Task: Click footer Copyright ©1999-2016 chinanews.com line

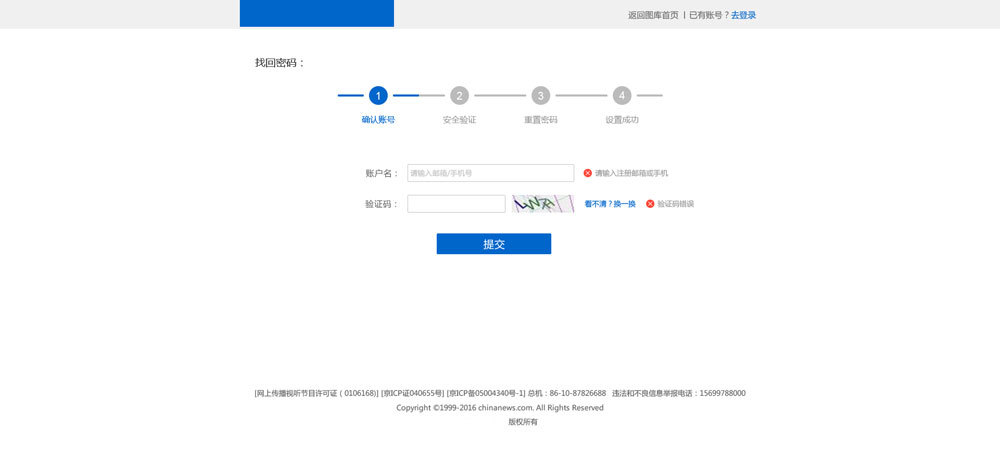Action: [x=499, y=408]
